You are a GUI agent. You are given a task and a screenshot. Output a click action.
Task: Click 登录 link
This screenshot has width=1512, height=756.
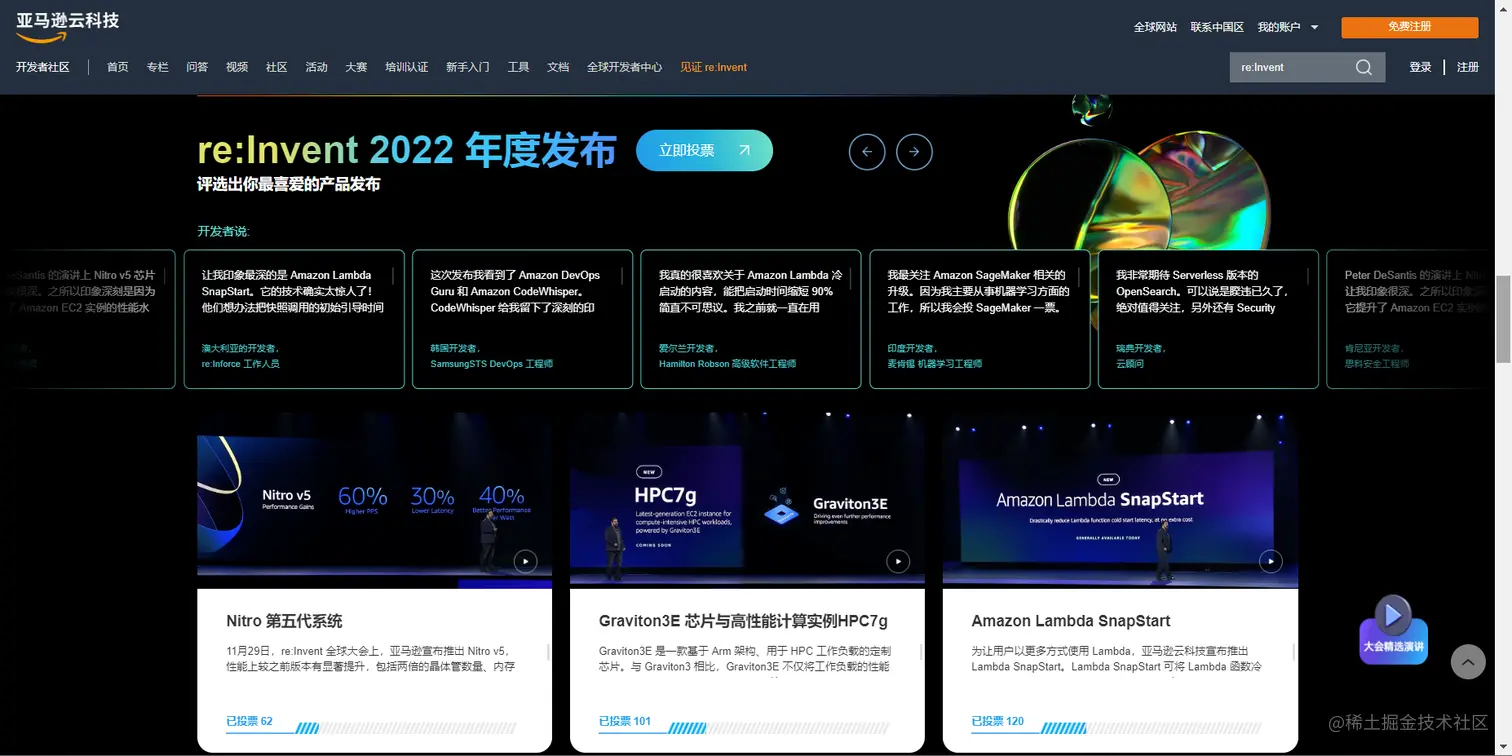pyautogui.click(x=1420, y=67)
